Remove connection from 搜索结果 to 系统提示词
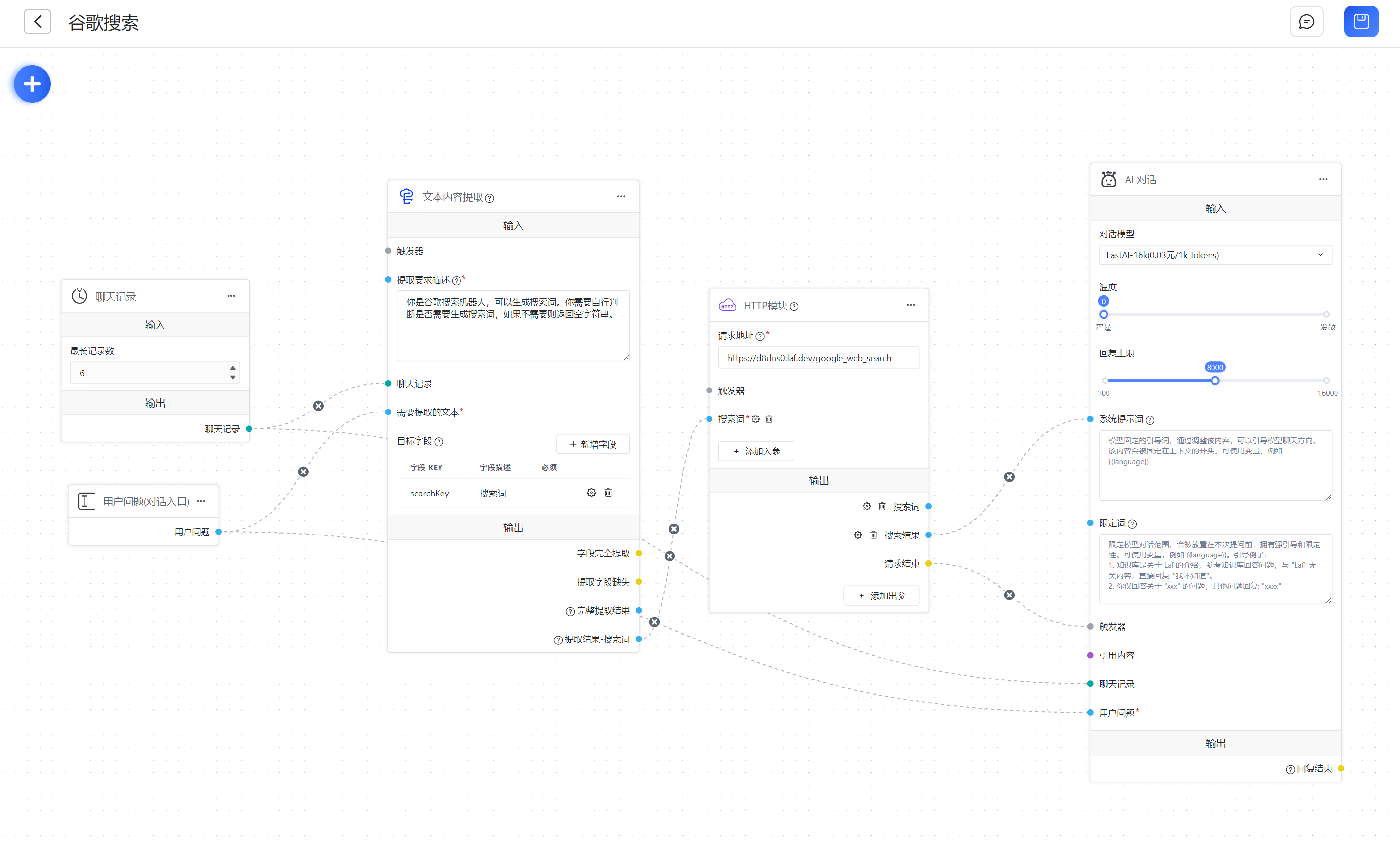Image resolution: width=1400 pixels, height=844 pixels. 1009,477
